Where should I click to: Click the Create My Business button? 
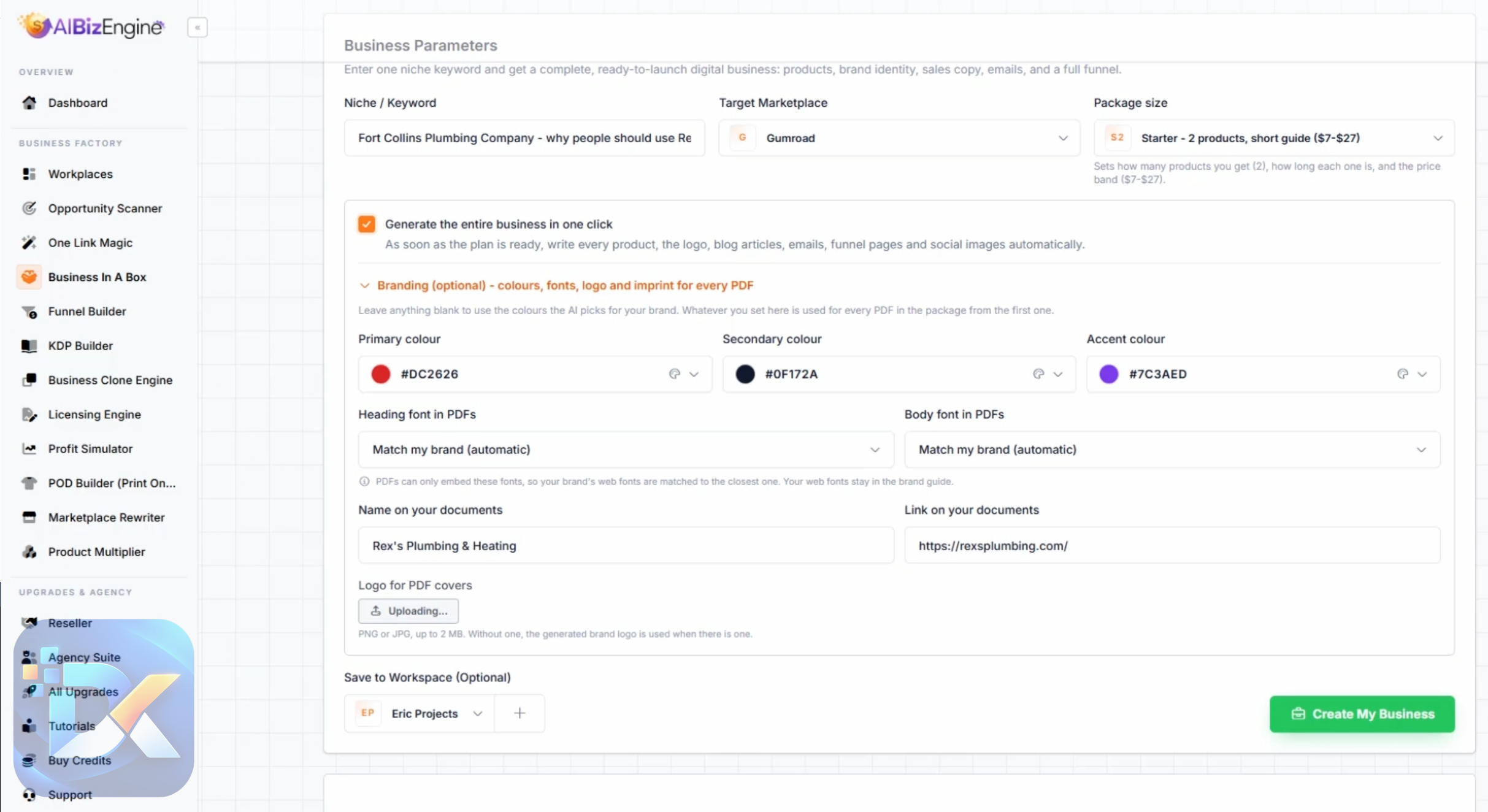[x=1362, y=714]
